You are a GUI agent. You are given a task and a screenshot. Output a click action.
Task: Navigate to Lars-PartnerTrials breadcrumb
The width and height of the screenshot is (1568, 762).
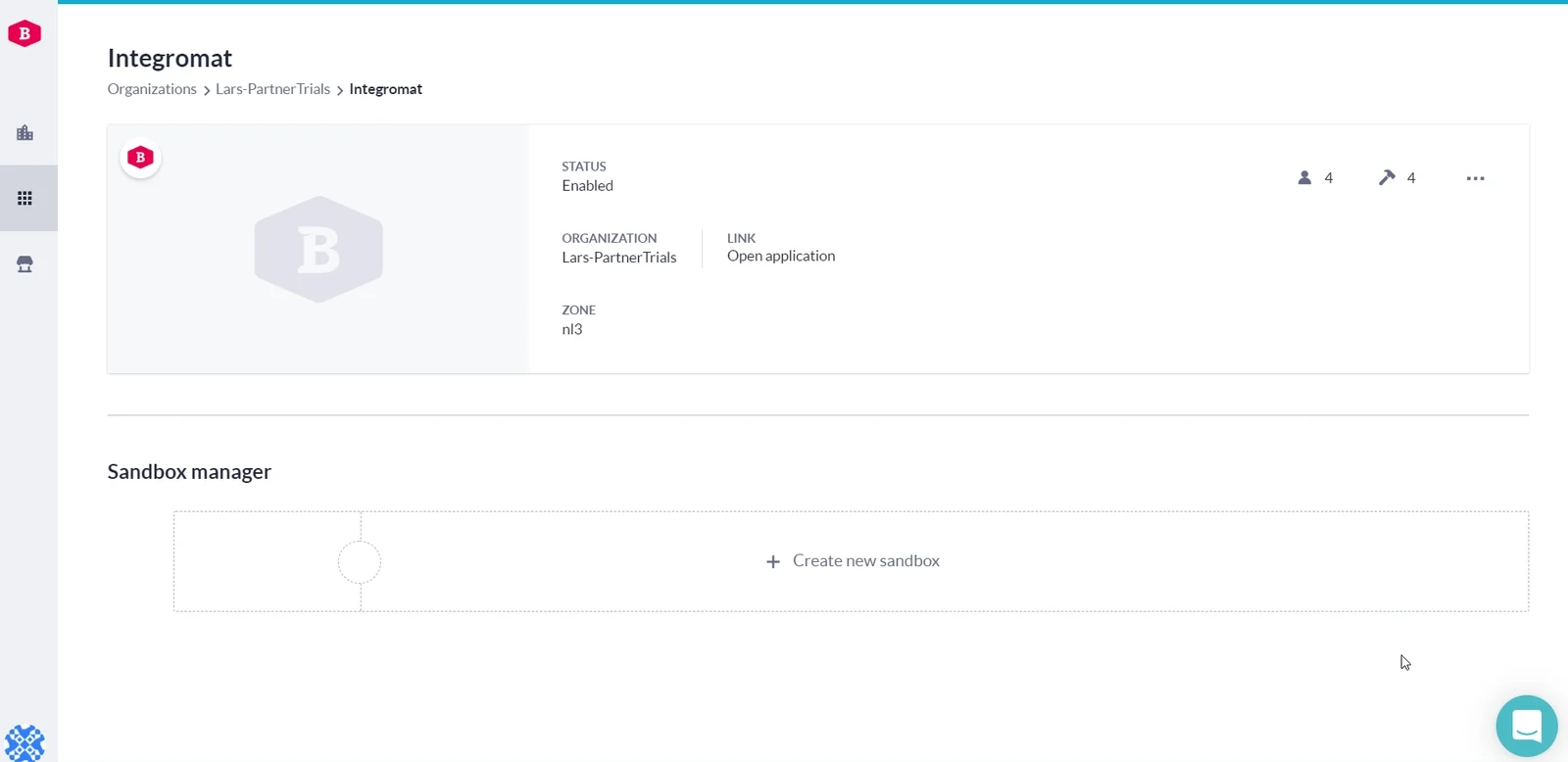click(x=272, y=89)
